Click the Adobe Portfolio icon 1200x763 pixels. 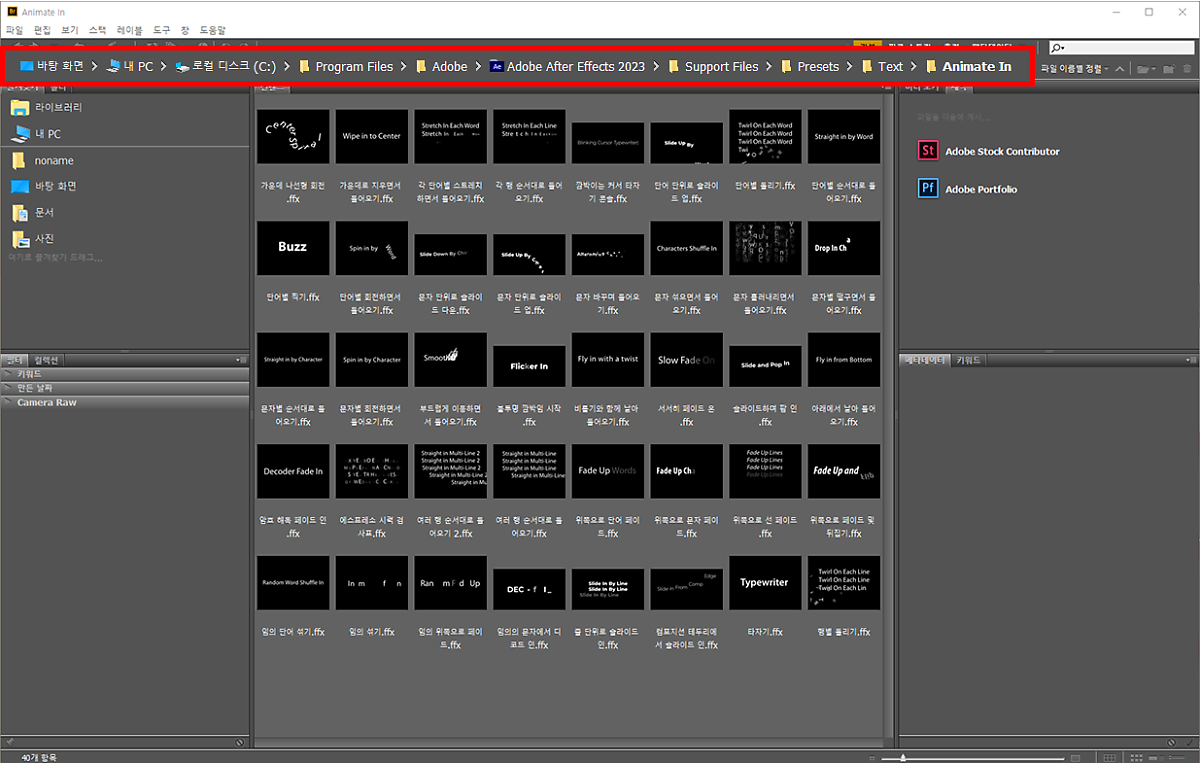927,189
